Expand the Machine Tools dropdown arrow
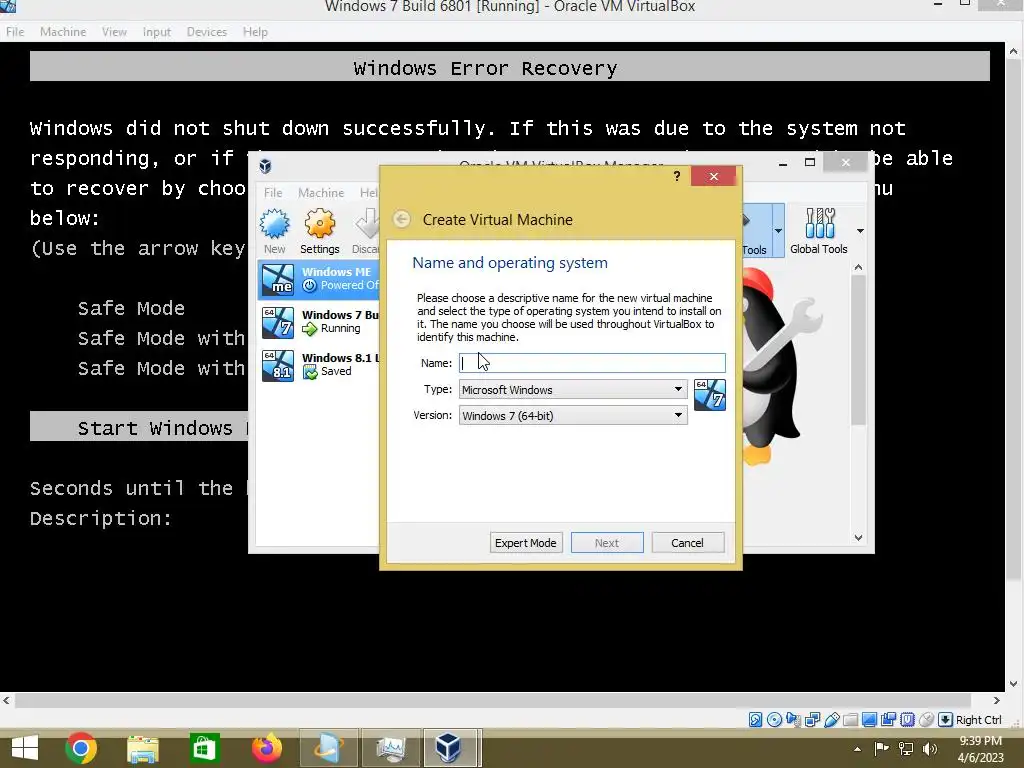 coord(778,231)
